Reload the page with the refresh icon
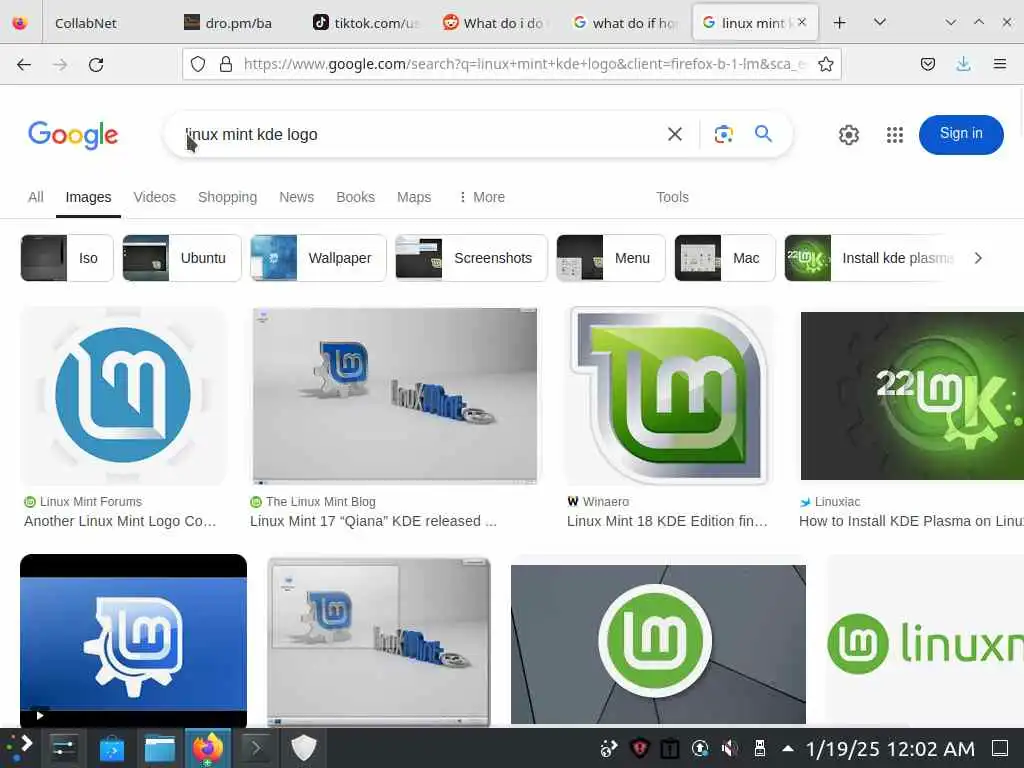Image resolution: width=1024 pixels, height=768 pixels. (96, 65)
